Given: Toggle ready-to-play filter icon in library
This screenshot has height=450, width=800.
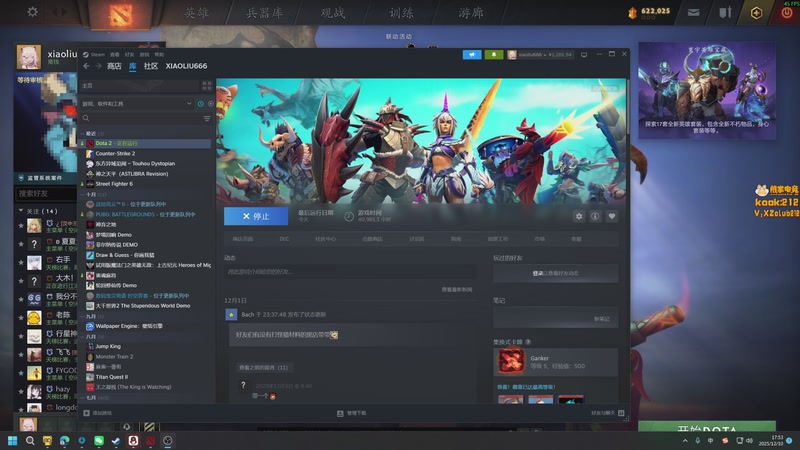Looking at the screenshot, I should [210, 104].
